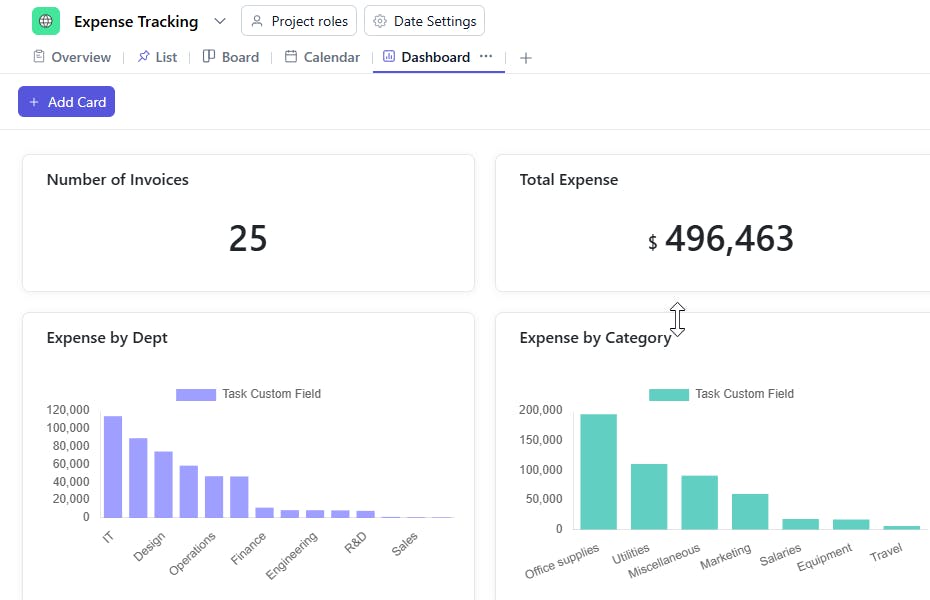Click the green globe project icon
The image size is (930, 600).
coord(46,21)
